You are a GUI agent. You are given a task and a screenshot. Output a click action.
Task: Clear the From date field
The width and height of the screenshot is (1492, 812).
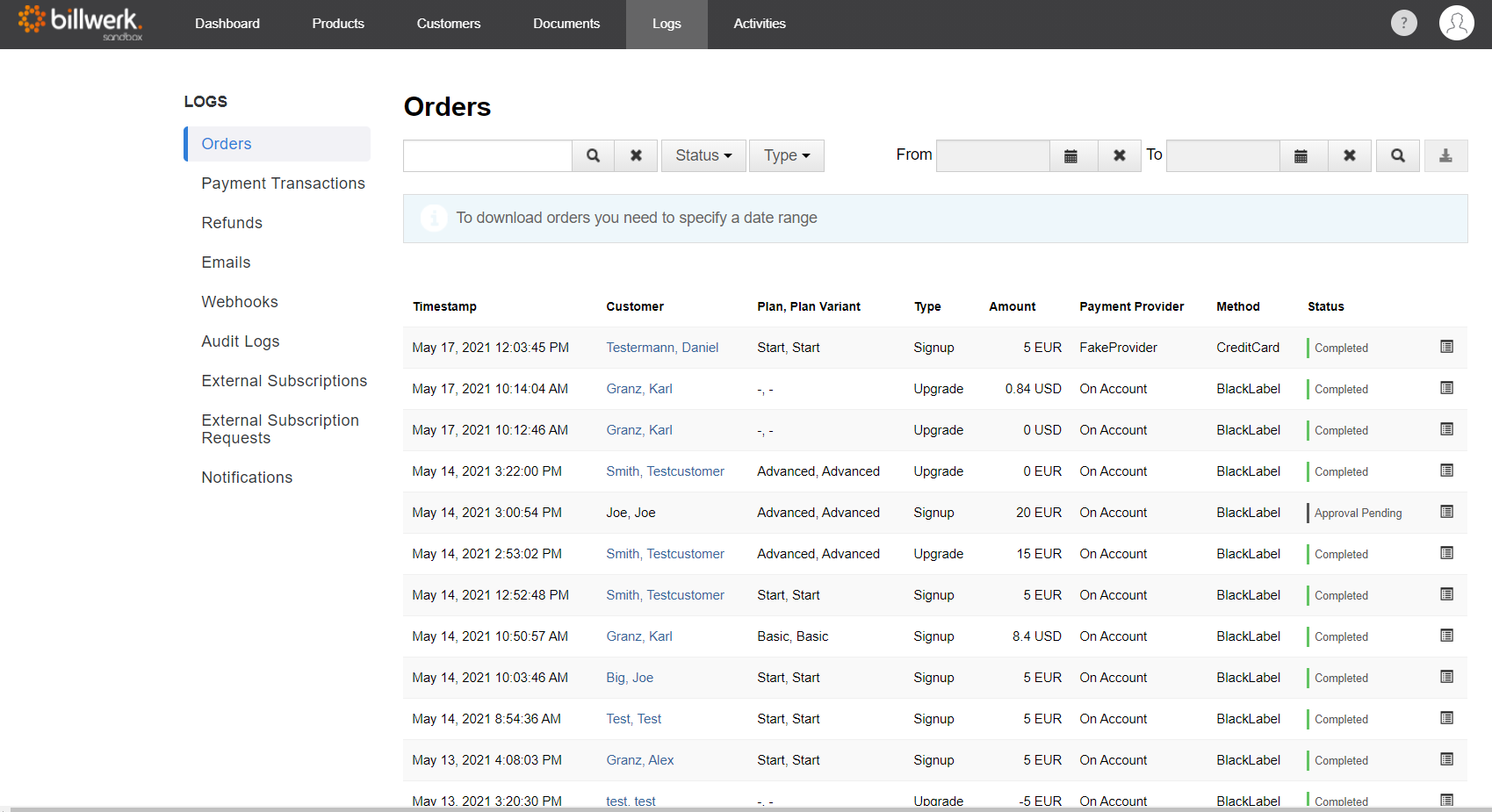1120,155
